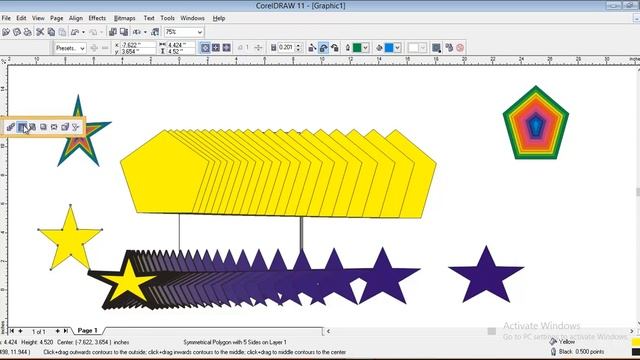Image resolution: width=640 pixels, height=360 pixels.
Task: Open Object and Color Acceleration icon
Action: (436, 48)
